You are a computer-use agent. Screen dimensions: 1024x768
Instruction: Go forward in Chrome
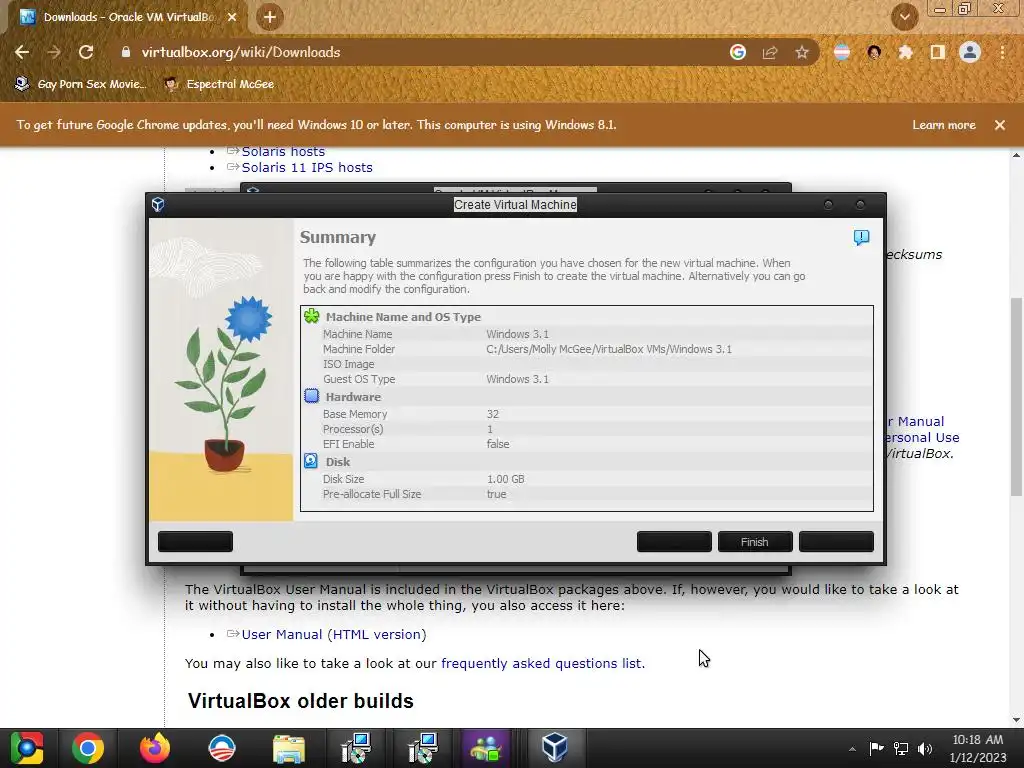[54, 52]
